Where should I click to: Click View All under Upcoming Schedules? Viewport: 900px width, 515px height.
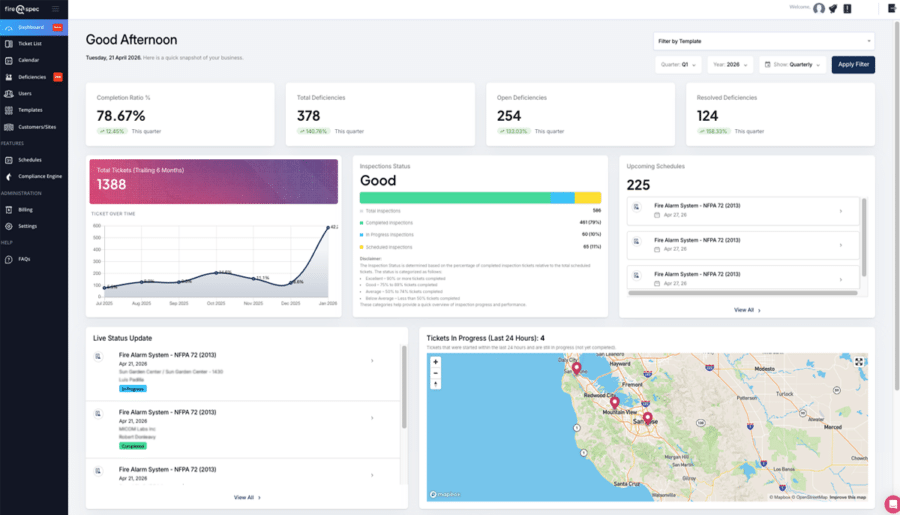[x=746, y=310]
